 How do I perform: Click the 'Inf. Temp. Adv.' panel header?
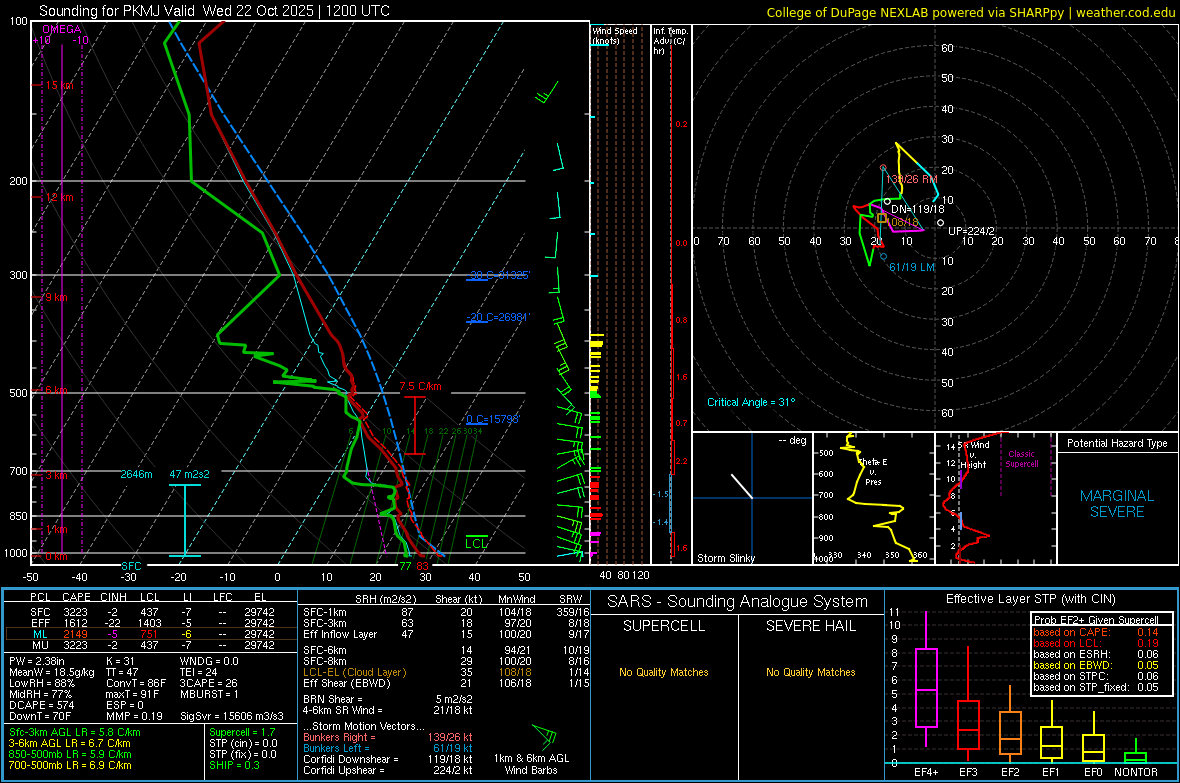(670, 41)
